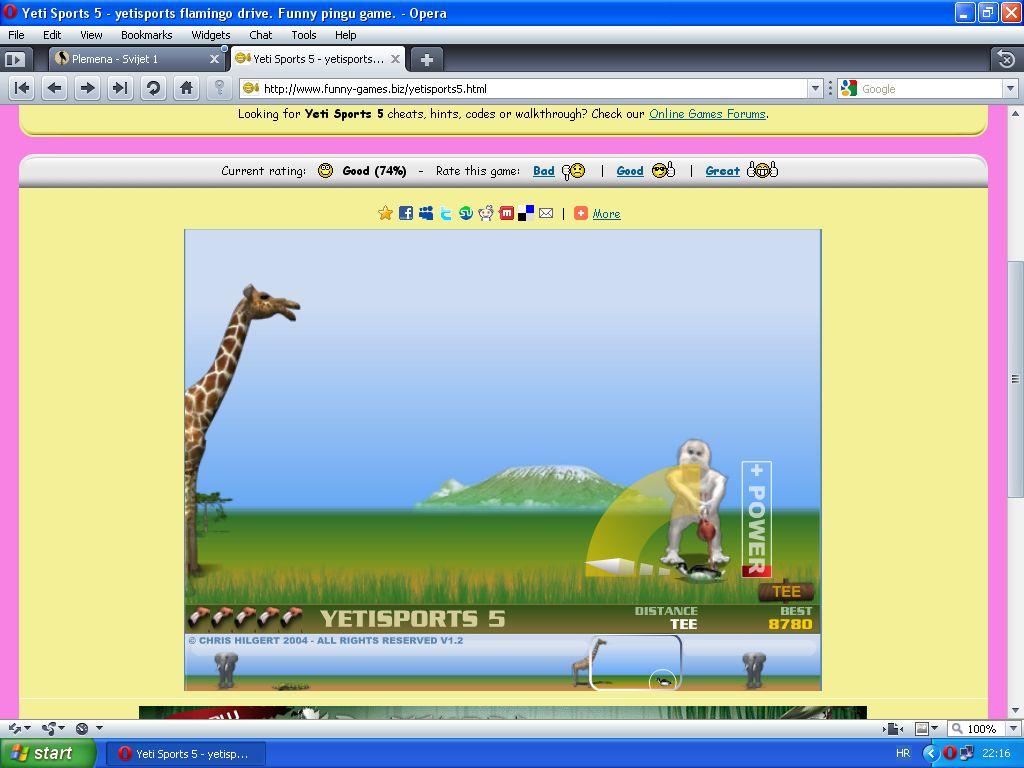Click the Yeti Sports 5 taskbar button
Screen dimensions: 1024x768
click(185, 754)
